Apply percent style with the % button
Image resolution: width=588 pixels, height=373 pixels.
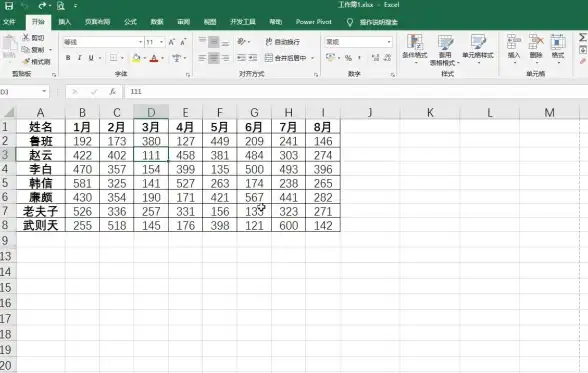348,58
